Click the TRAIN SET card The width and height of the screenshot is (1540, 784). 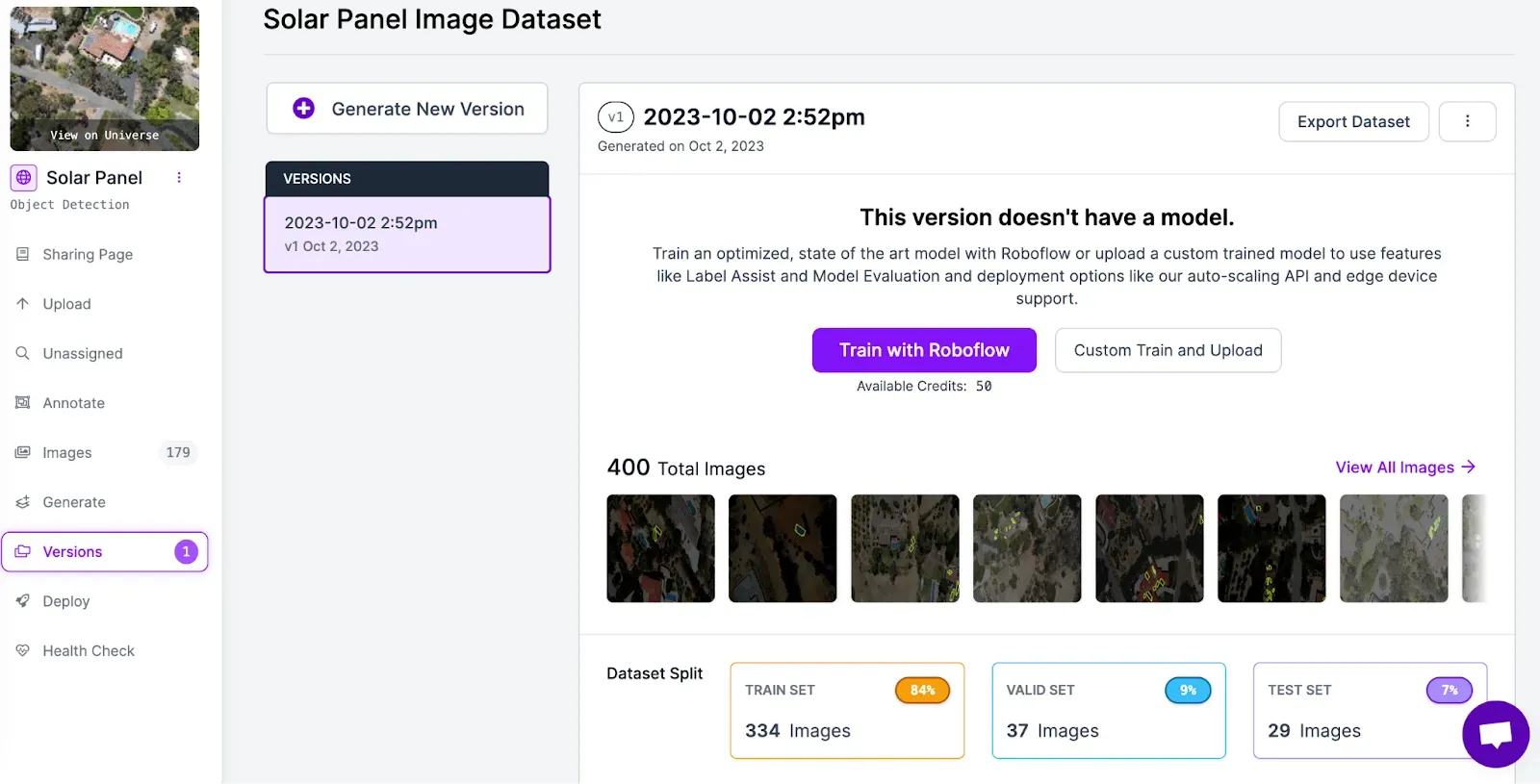(847, 711)
